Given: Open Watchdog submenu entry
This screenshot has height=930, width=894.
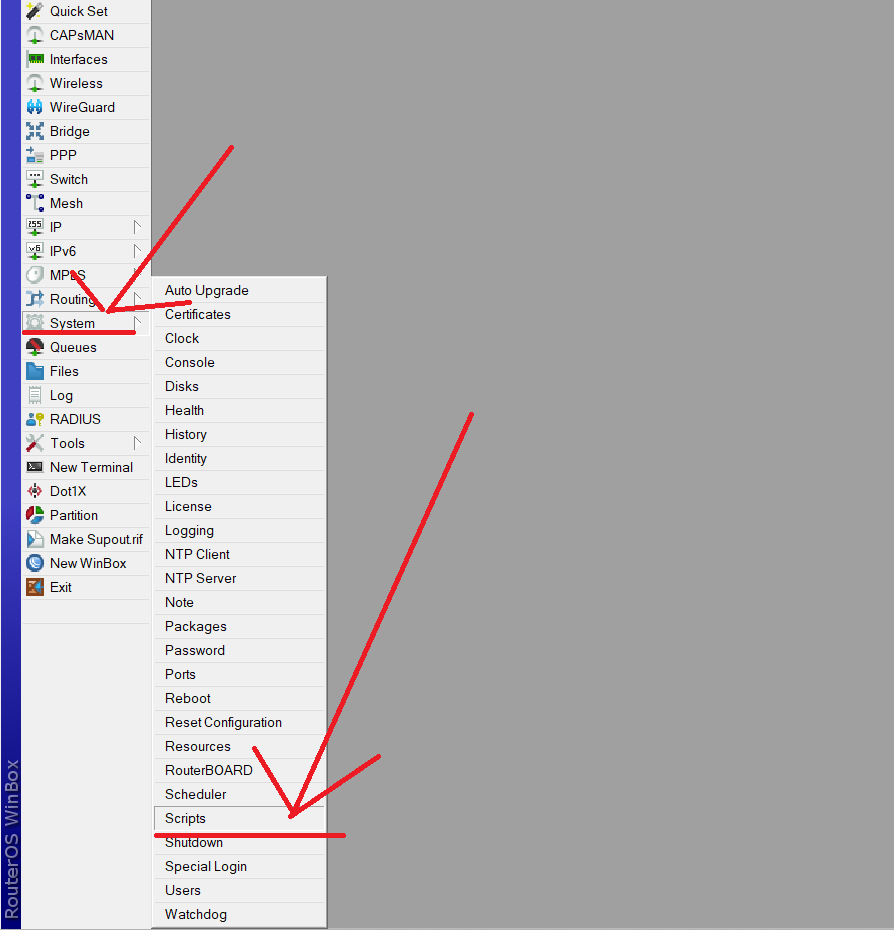Looking at the screenshot, I should (240, 915).
